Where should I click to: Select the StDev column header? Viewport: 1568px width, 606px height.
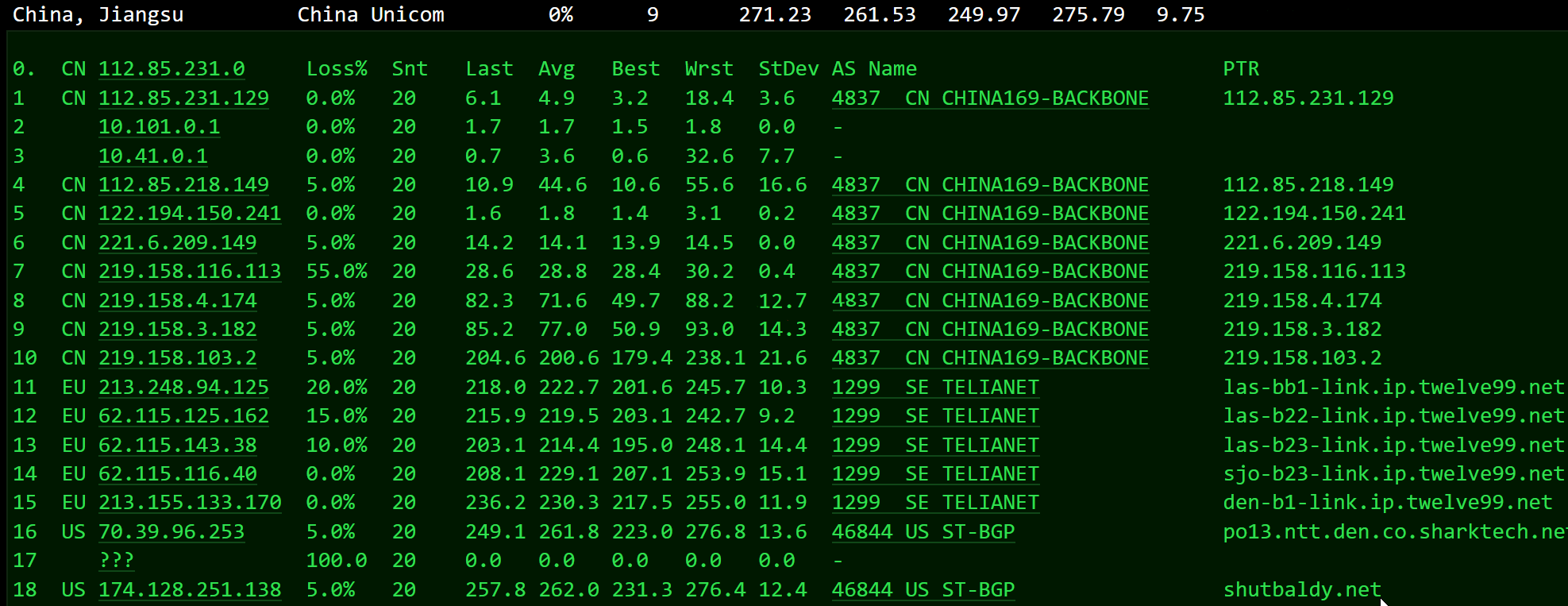788,69
